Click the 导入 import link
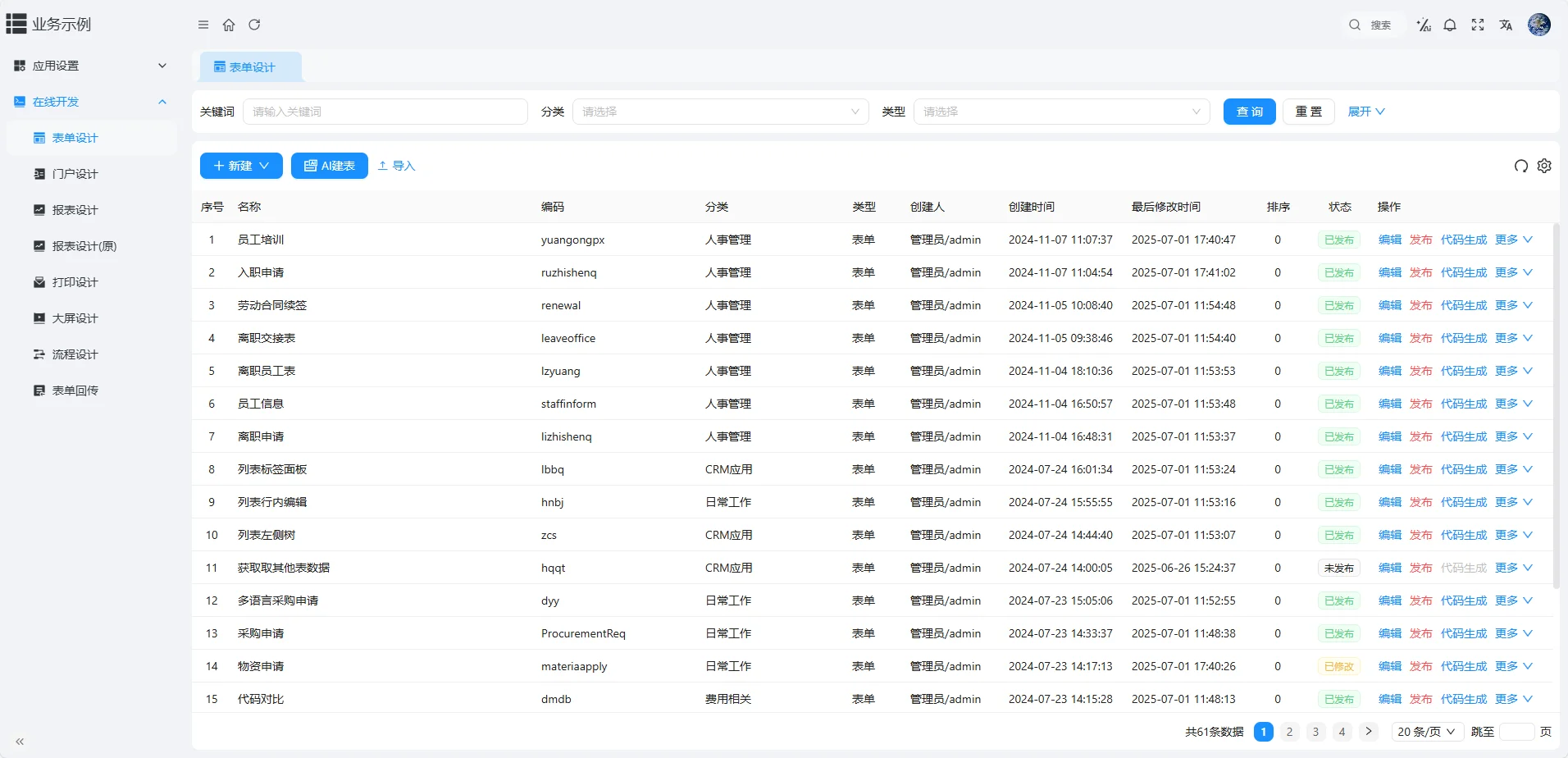 point(397,166)
